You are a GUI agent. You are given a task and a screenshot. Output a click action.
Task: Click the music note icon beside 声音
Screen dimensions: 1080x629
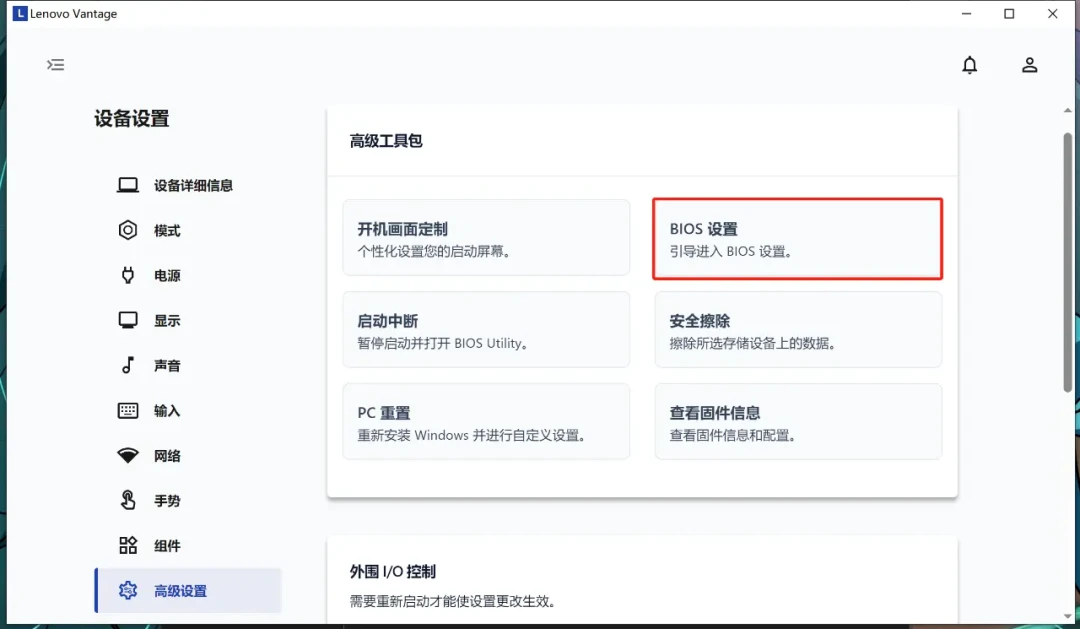(x=127, y=365)
